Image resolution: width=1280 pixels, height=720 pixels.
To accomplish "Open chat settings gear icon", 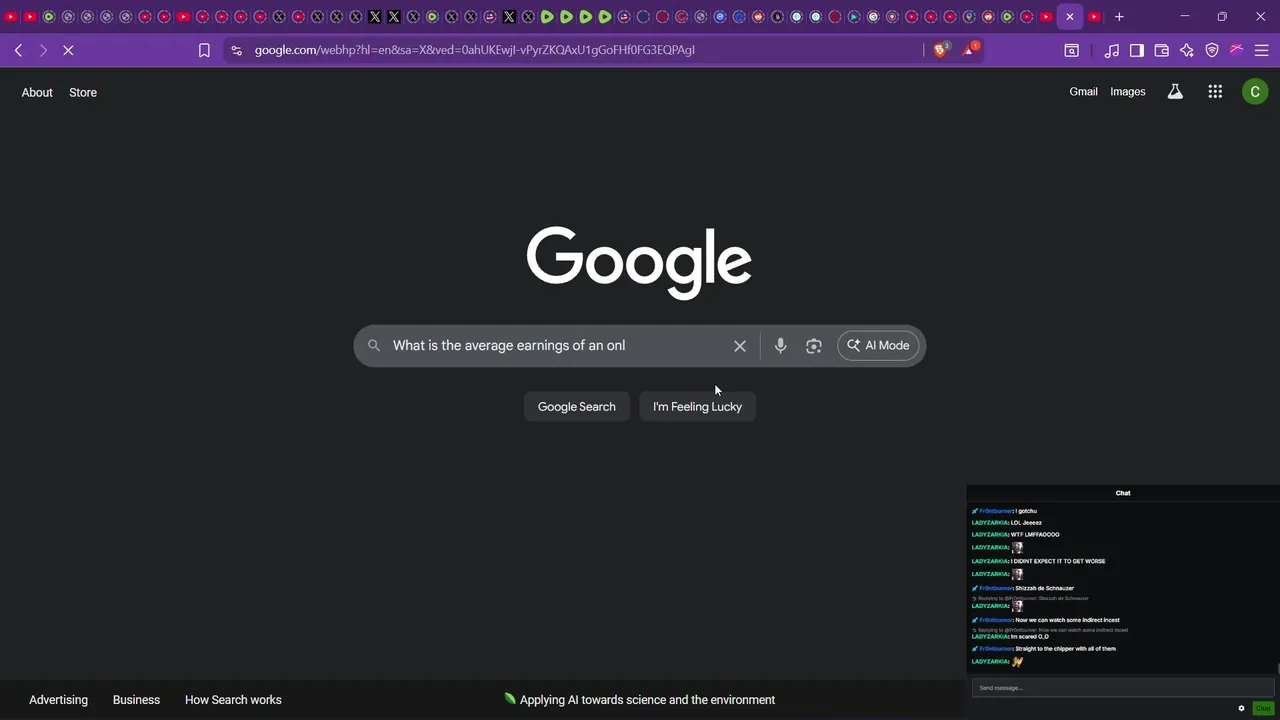I will point(1242,708).
